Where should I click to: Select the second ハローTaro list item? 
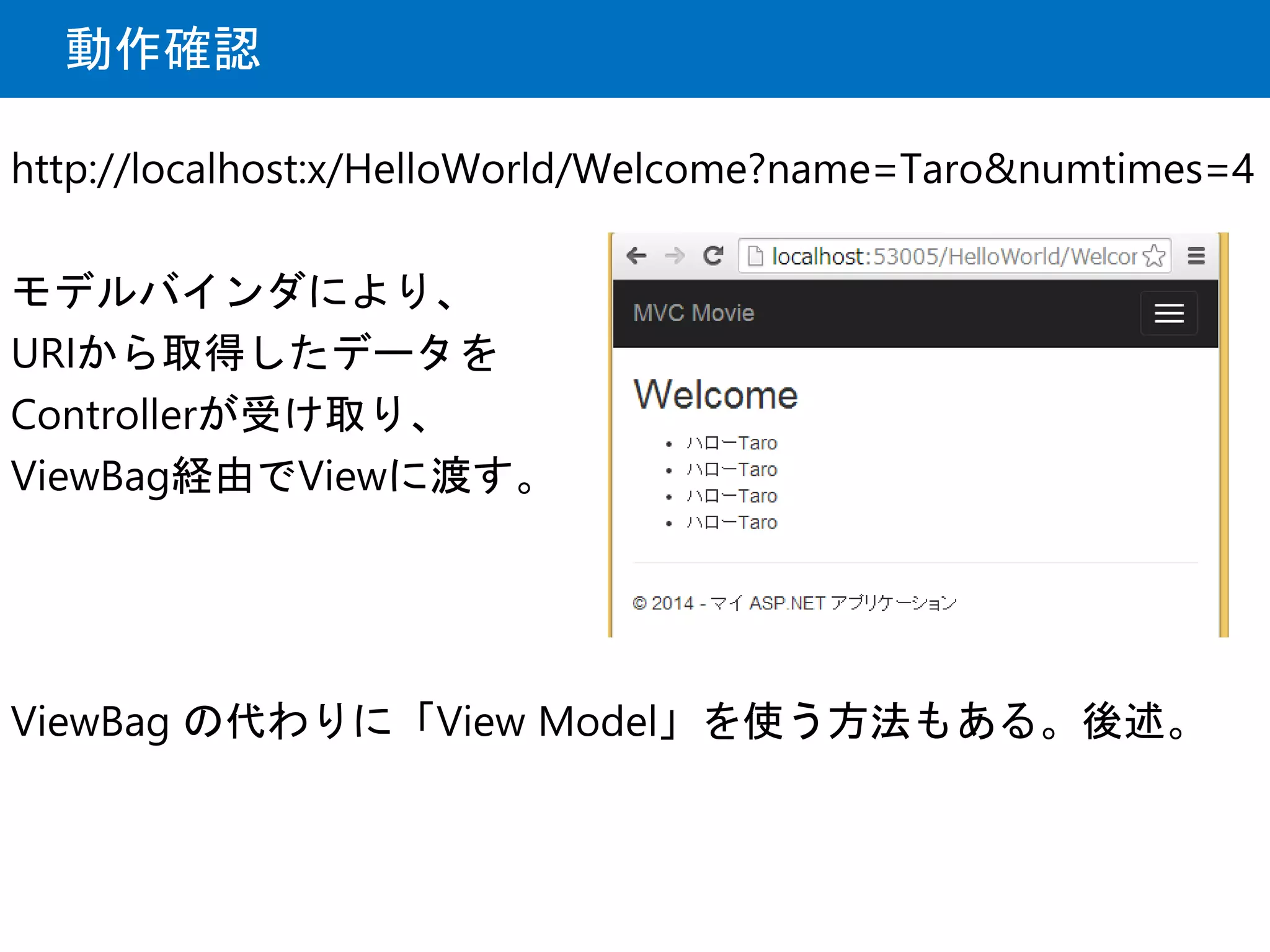(x=732, y=470)
